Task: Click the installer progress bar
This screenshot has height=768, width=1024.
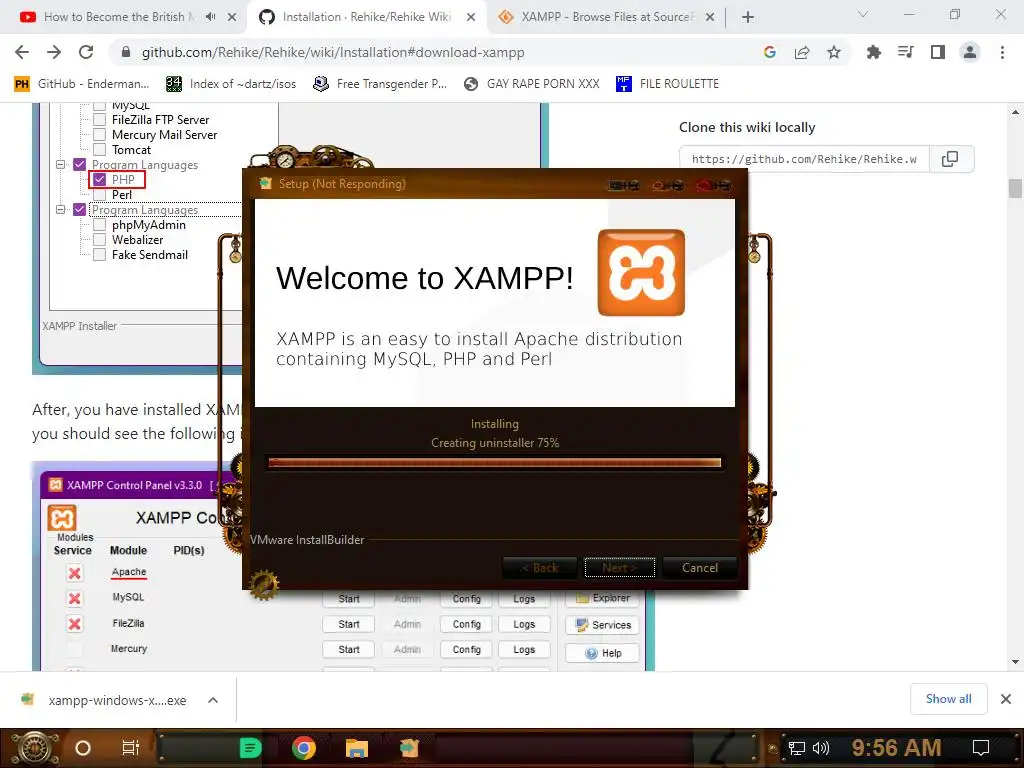Action: [494, 462]
